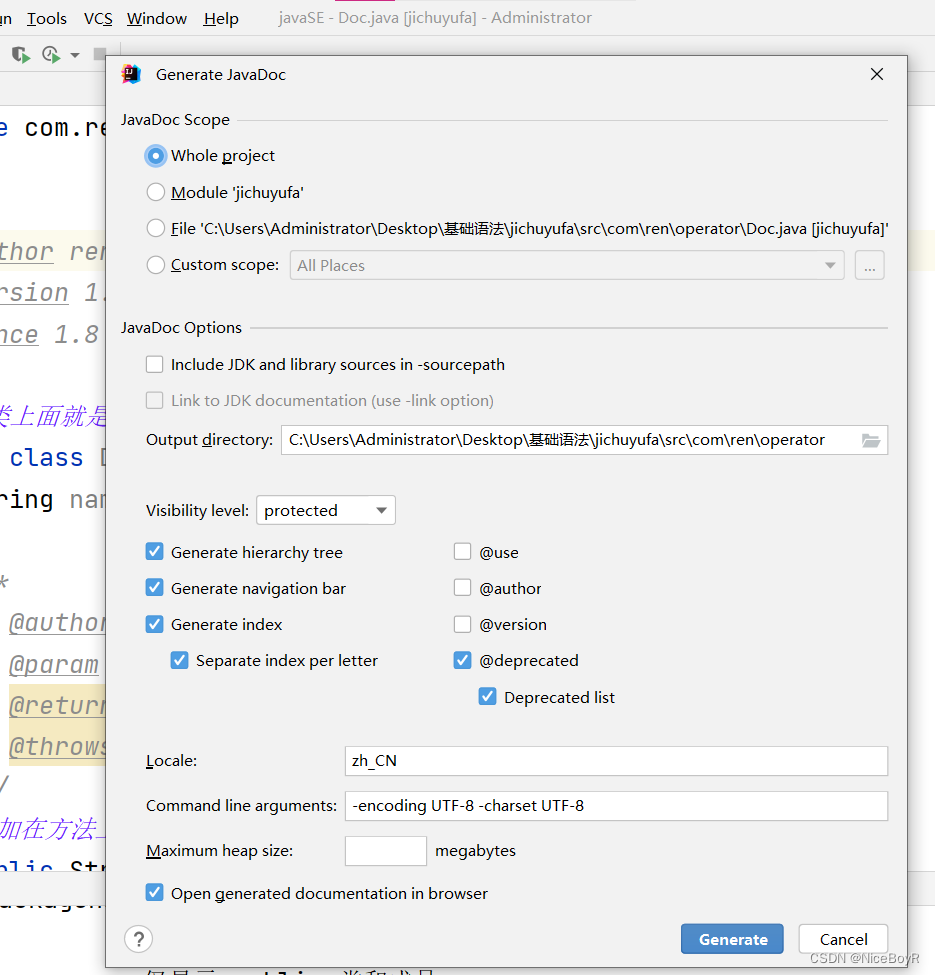
Task: Open the Tools menu
Action: (46, 18)
